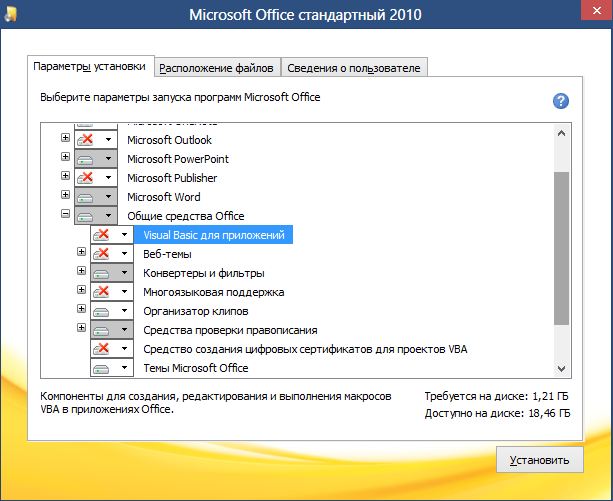Open install options dropdown for Microsoft PowerPoint
613x501 pixels.
(x=108, y=159)
